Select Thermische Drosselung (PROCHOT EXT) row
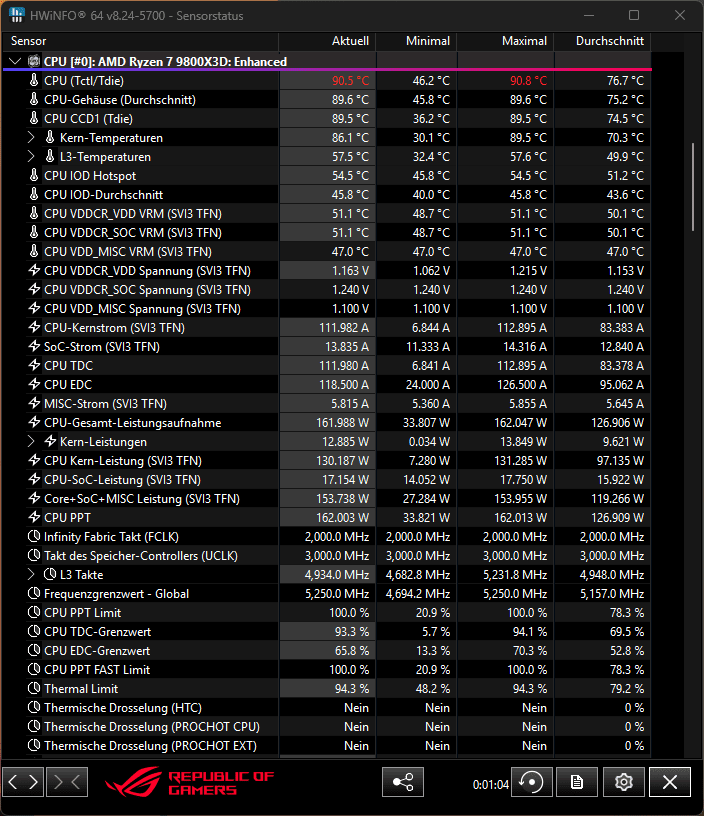 [327, 745]
